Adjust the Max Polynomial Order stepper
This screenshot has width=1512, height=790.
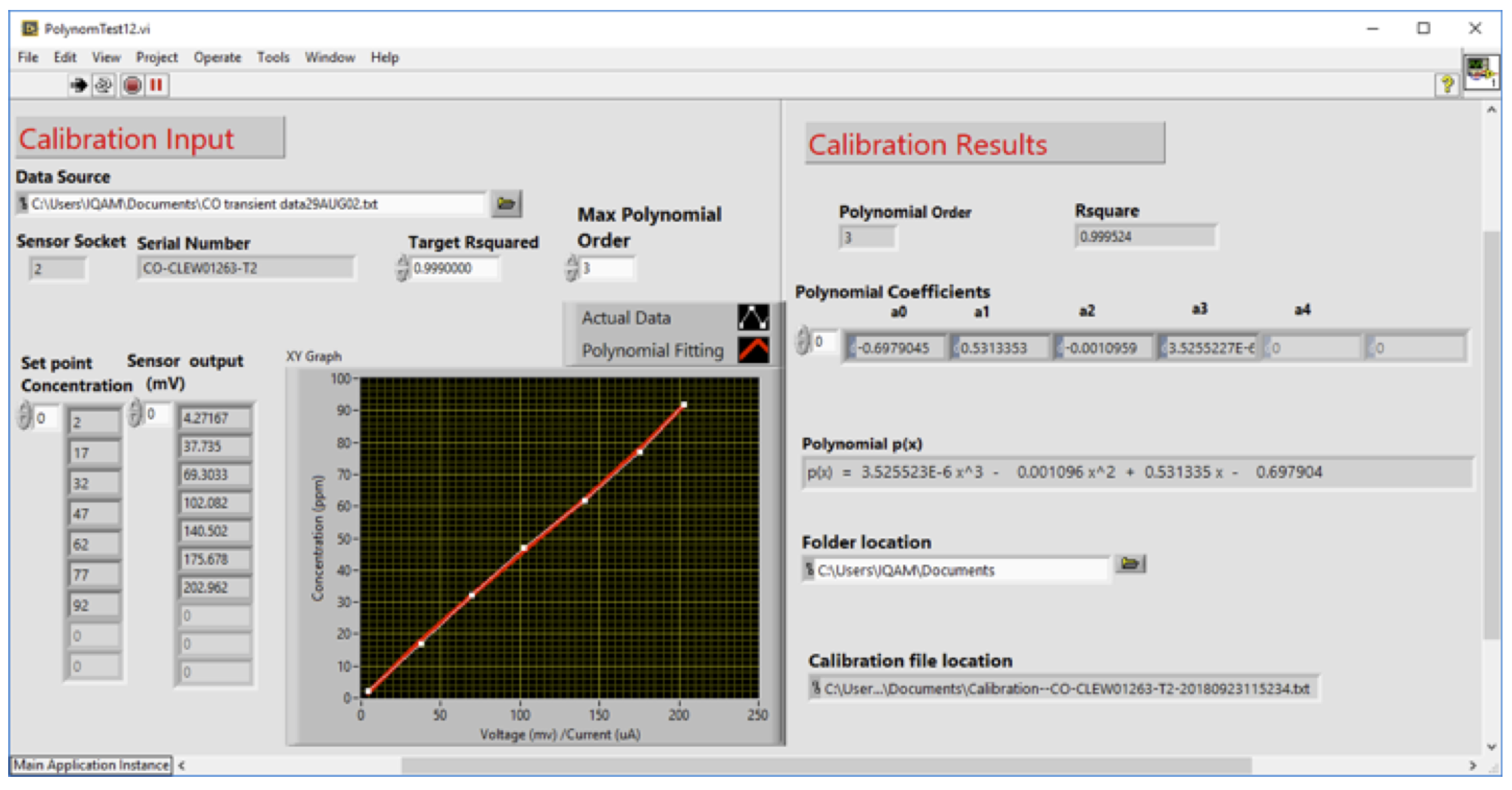tap(572, 268)
